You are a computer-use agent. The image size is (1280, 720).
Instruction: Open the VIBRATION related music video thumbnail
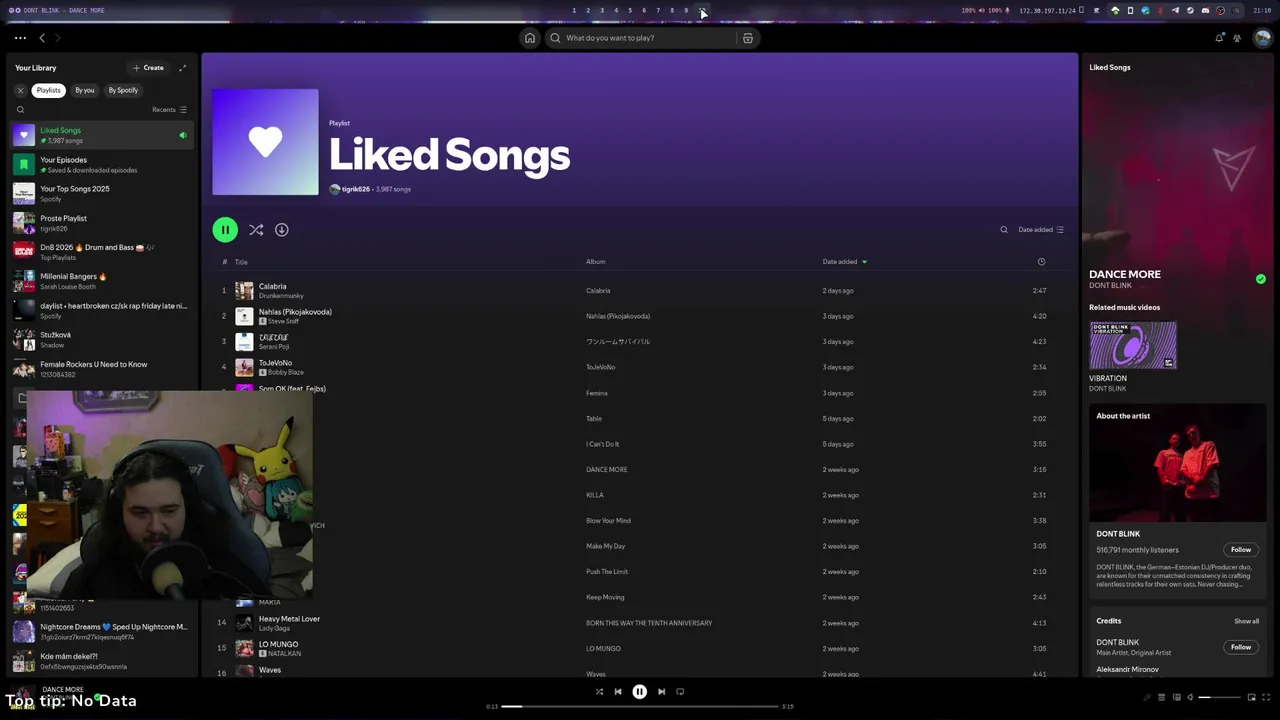pos(1133,346)
